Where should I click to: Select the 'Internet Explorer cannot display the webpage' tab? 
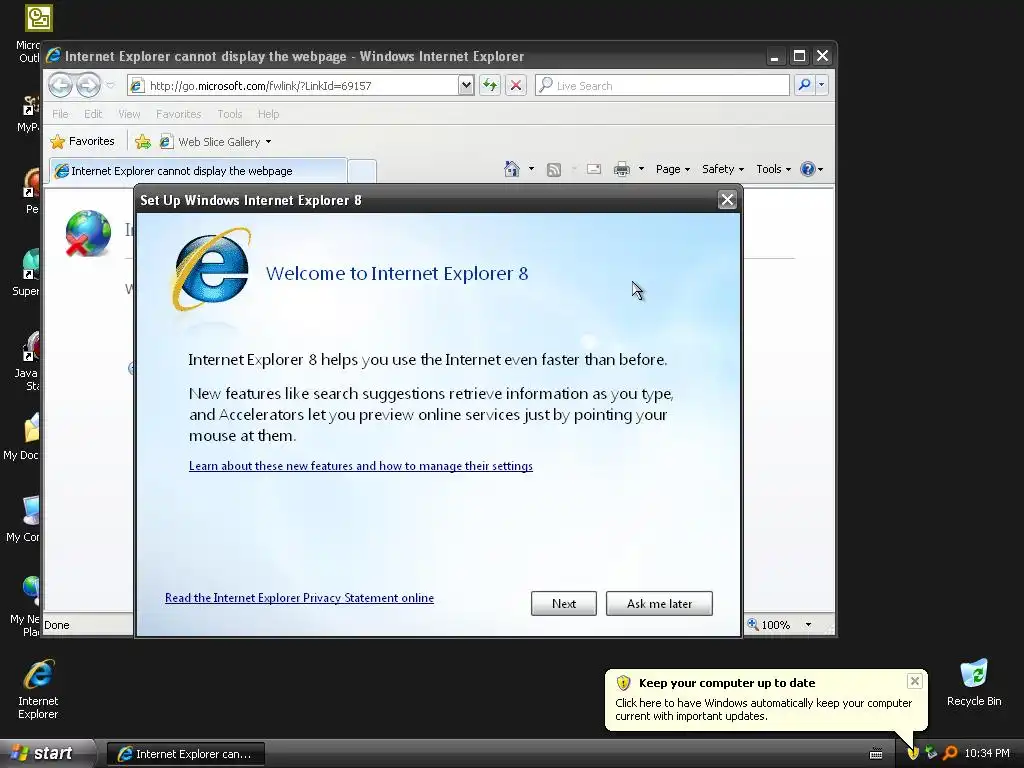pos(198,170)
